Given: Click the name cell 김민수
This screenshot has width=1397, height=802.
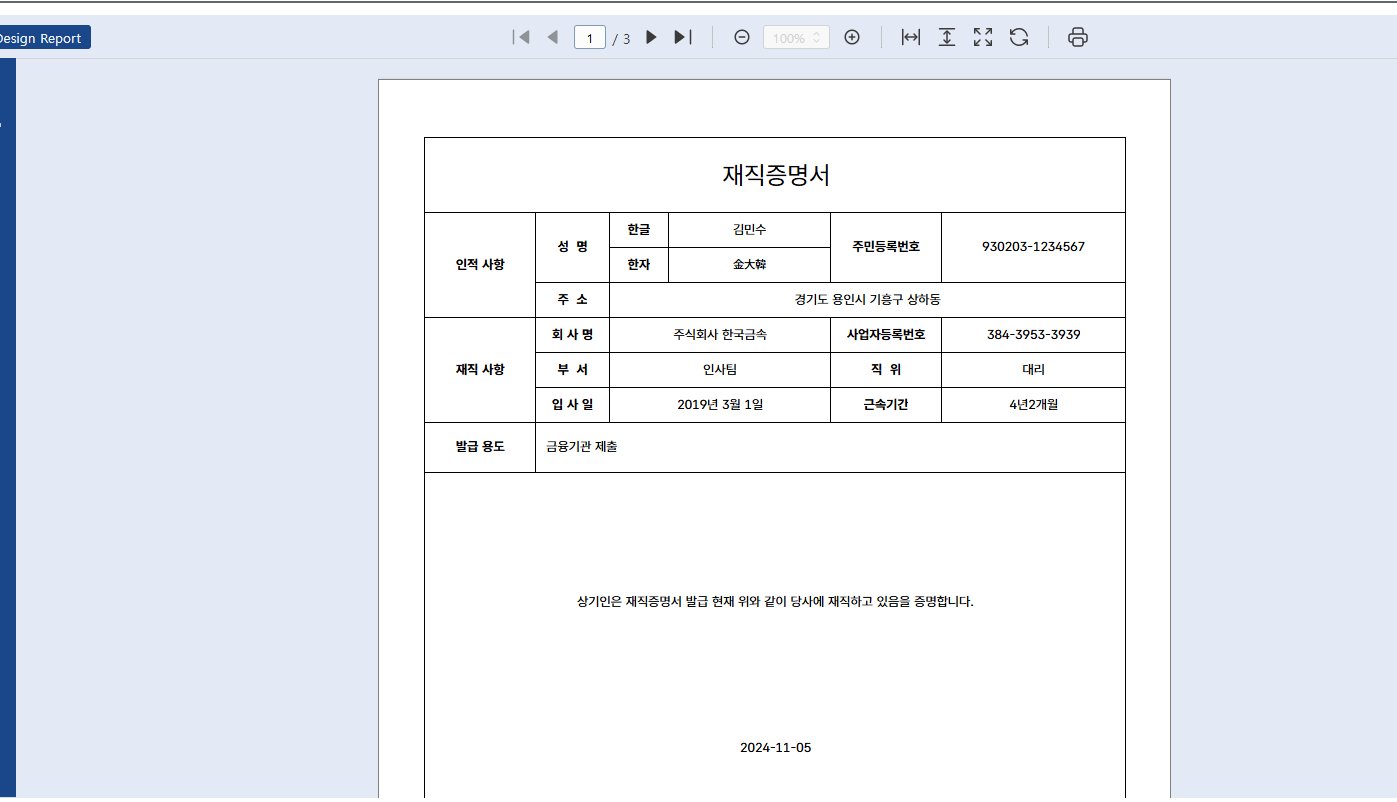Looking at the screenshot, I should (x=749, y=229).
